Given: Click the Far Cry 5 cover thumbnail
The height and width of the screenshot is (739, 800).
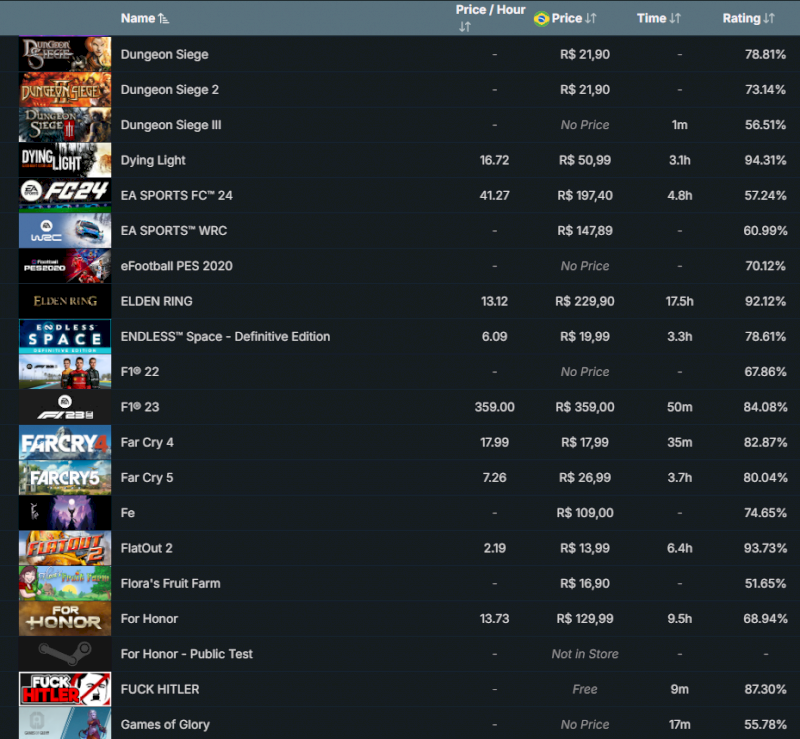Looking at the screenshot, I should click(x=65, y=477).
